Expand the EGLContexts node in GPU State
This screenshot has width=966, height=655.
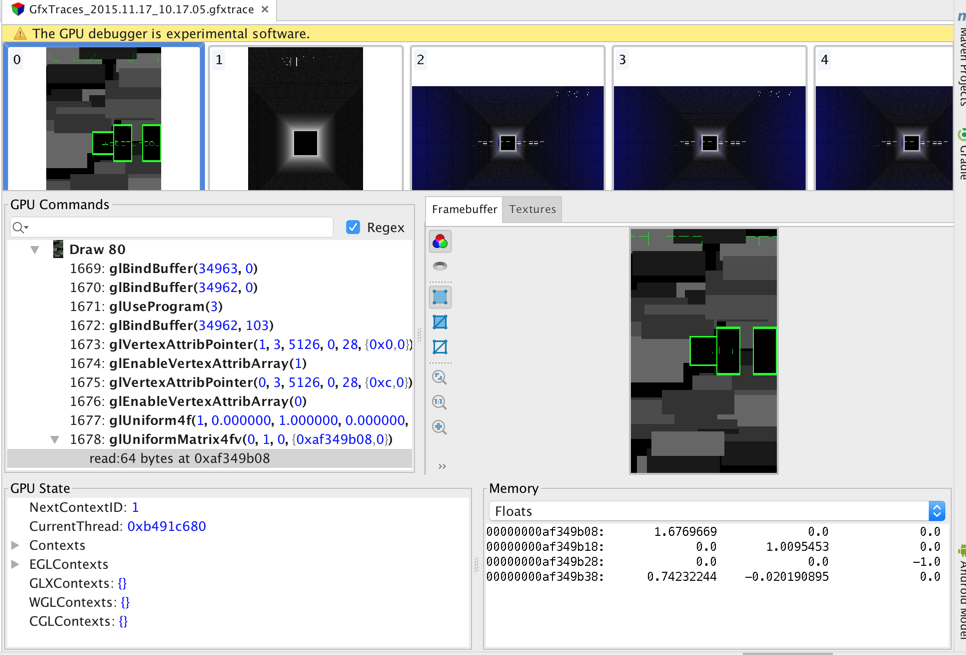[16, 564]
